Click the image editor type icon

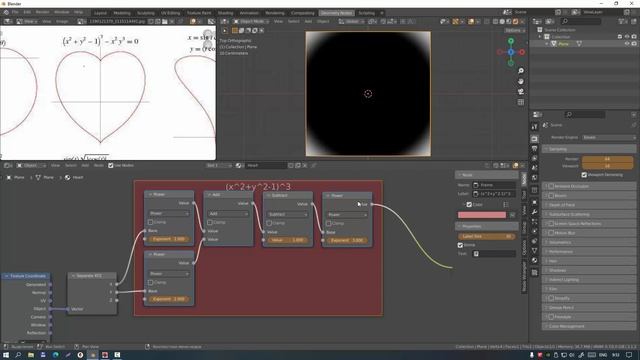9,21
